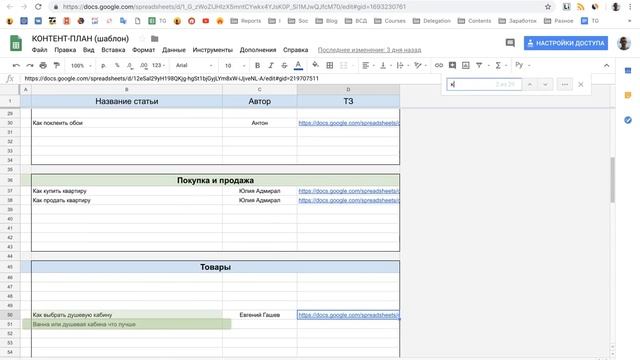Image resolution: width=640 pixels, height=360 pixels.
Task: Open the Данные menu
Action: [x=173, y=50]
